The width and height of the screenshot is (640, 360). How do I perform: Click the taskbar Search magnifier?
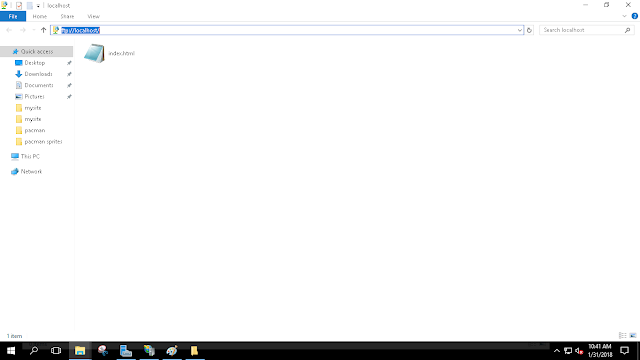(34, 351)
